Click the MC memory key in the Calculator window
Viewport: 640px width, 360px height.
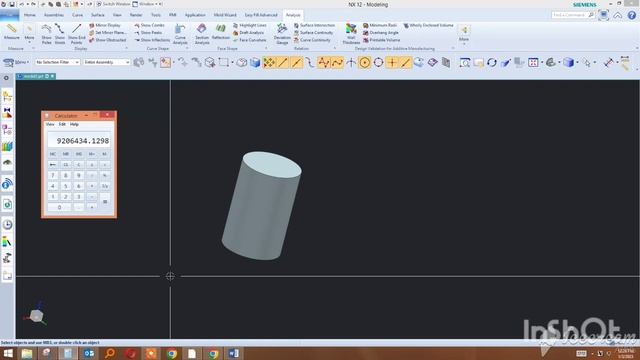[53, 154]
